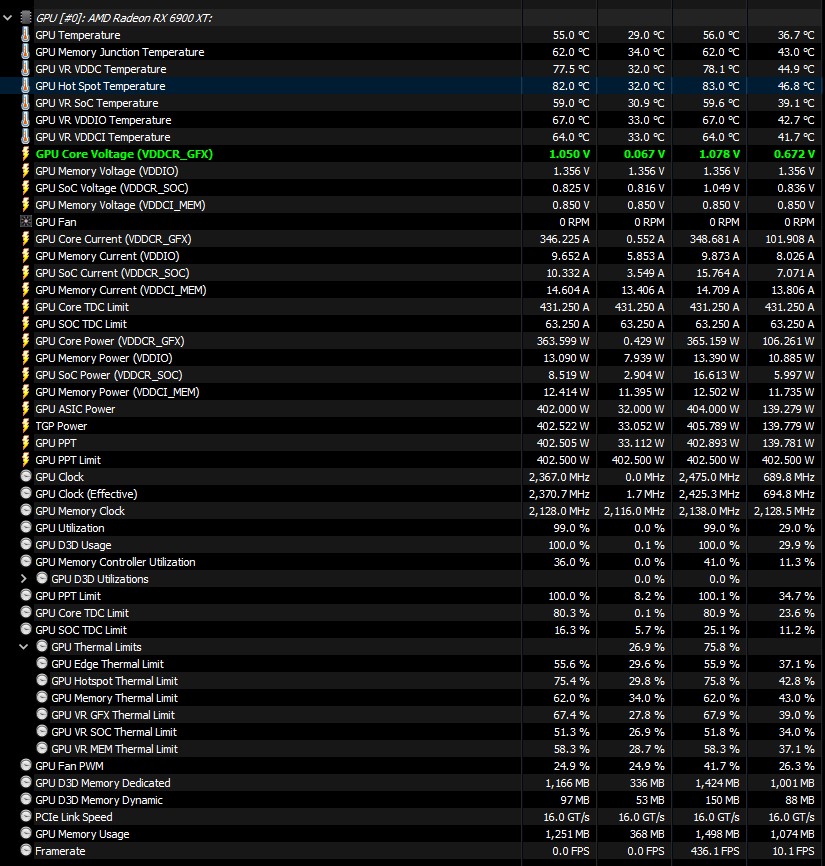The height and width of the screenshot is (866, 825).
Task: Collapse the GPU Thermal Limits node
Action: pyautogui.click(x=24, y=647)
